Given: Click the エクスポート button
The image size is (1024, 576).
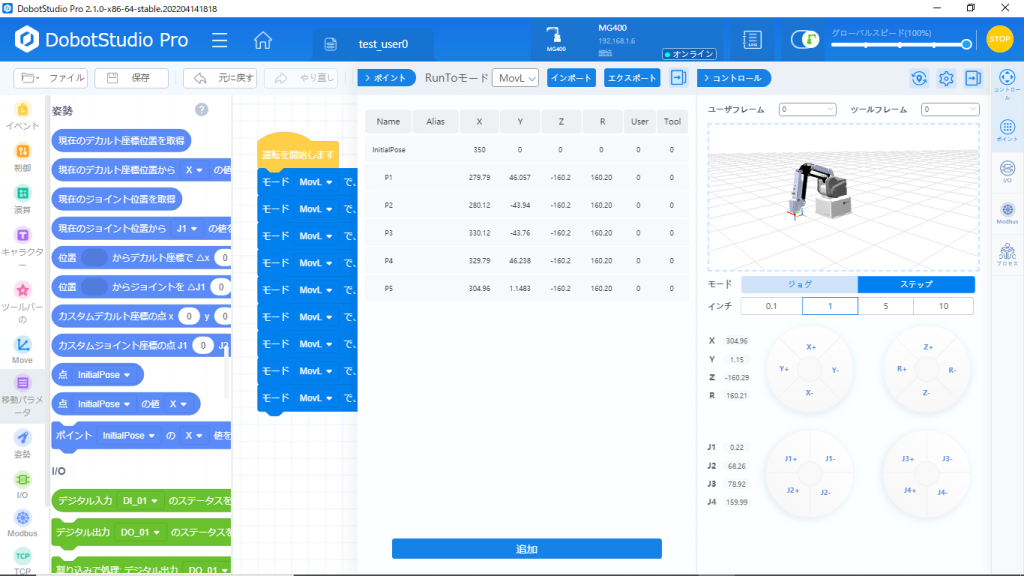Looking at the screenshot, I should [x=632, y=78].
